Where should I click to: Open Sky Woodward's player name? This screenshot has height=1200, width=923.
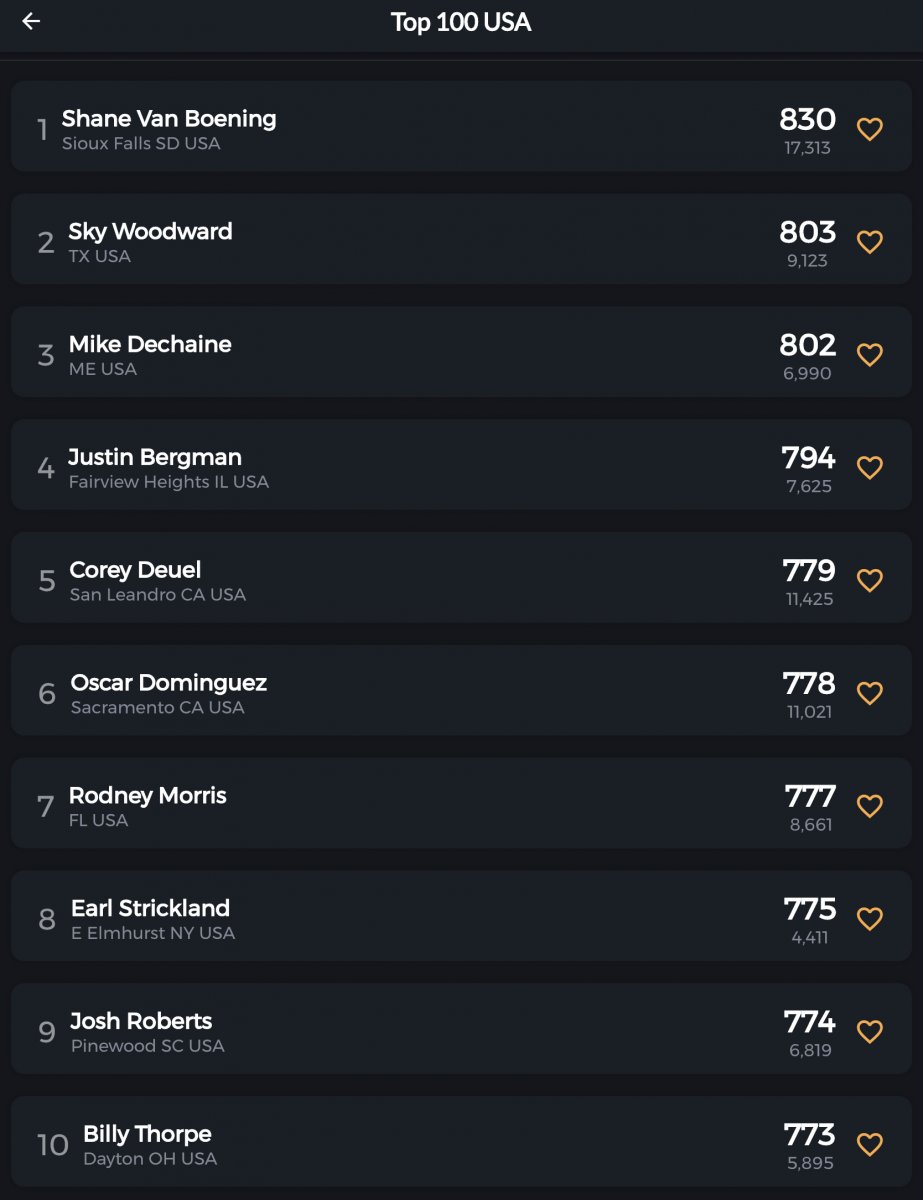pyautogui.click(x=150, y=232)
